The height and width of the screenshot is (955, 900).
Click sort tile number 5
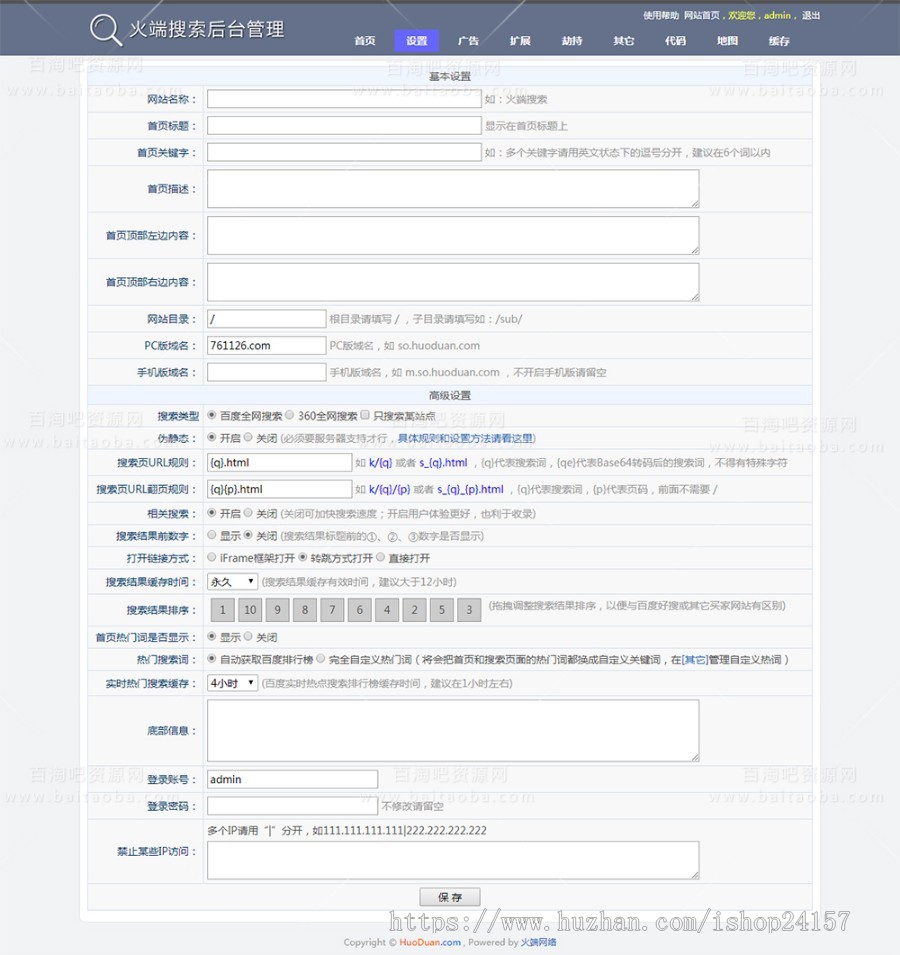coord(442,610)
